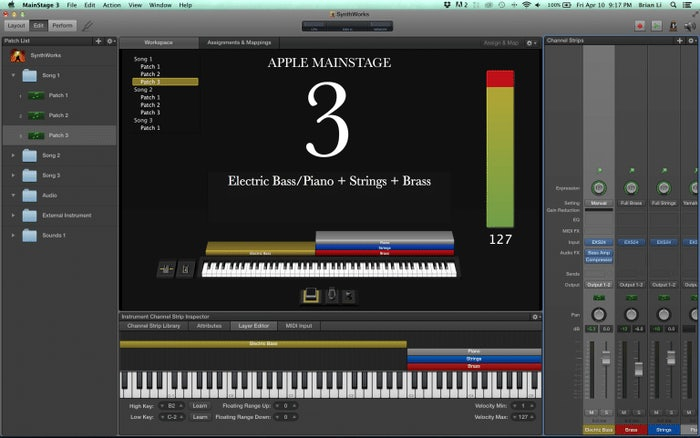This screenshot has width=700, height=438.
Task: Open Patch List gear action menu
Action: click(109, 41)
